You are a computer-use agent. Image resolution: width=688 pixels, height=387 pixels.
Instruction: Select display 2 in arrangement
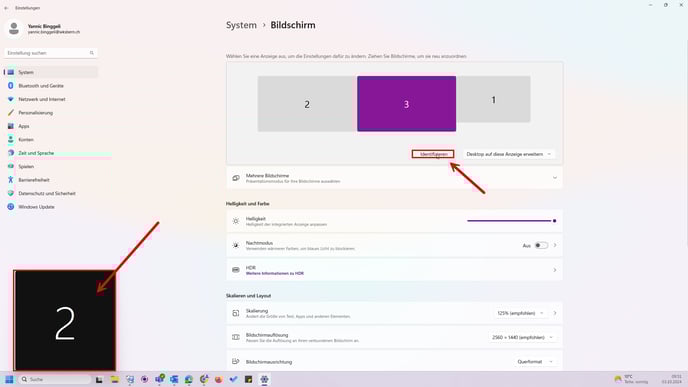click(x=307, y=104)
